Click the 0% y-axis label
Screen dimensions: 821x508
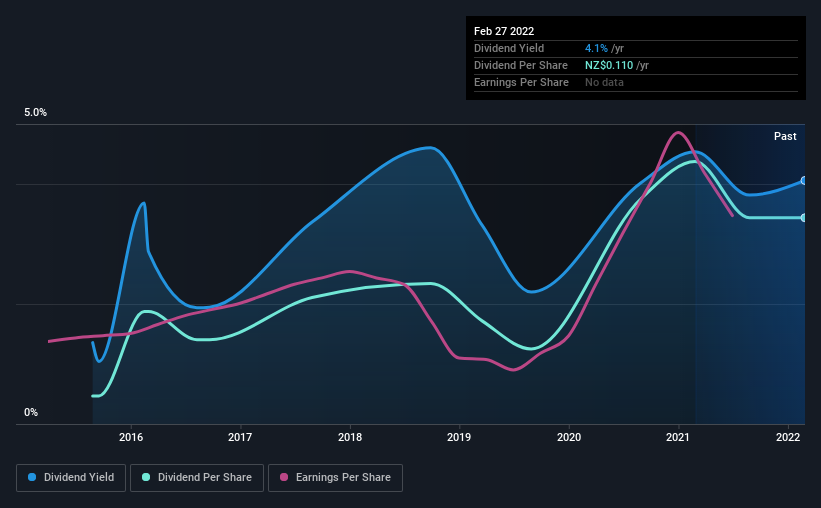31,413
